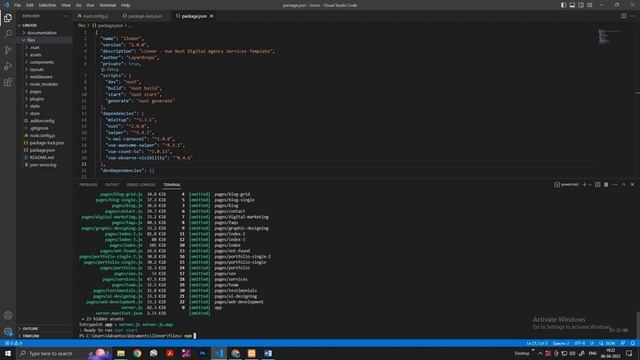Open Customize Layout icon in title bar

coord(590,5)
